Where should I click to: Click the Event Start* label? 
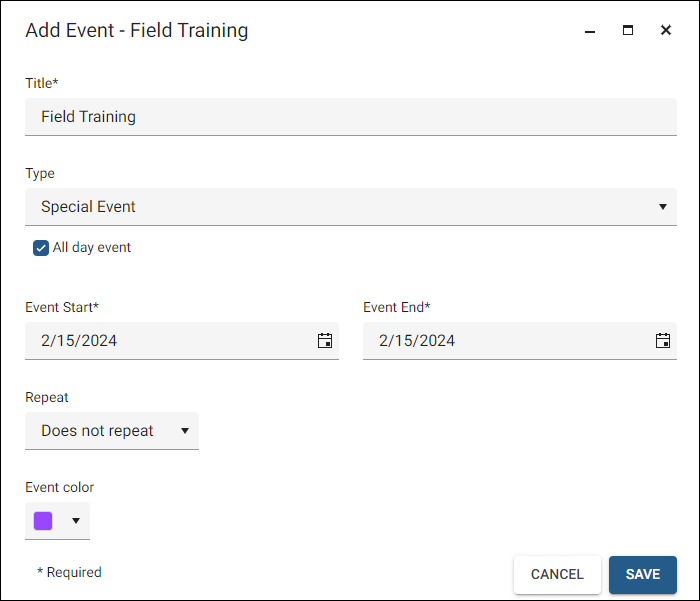coord(62,307)
